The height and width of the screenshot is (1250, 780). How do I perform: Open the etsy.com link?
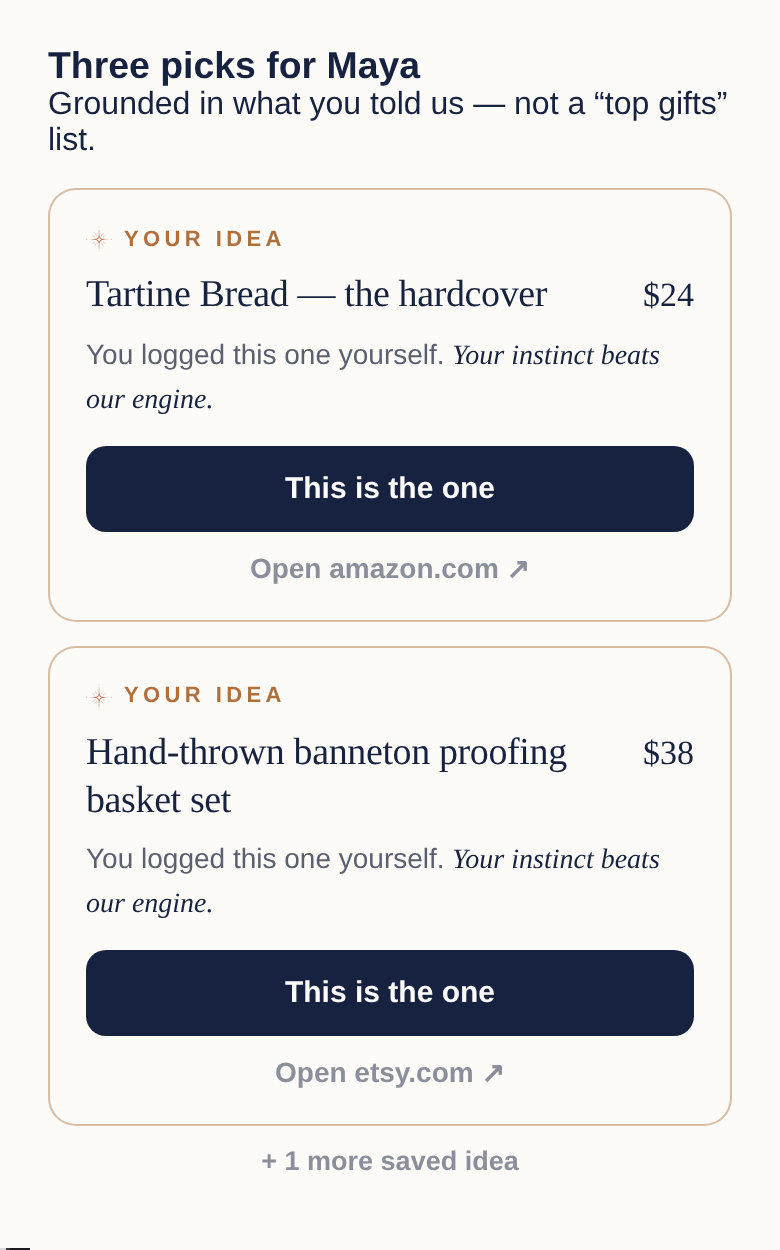point(390,1073)
